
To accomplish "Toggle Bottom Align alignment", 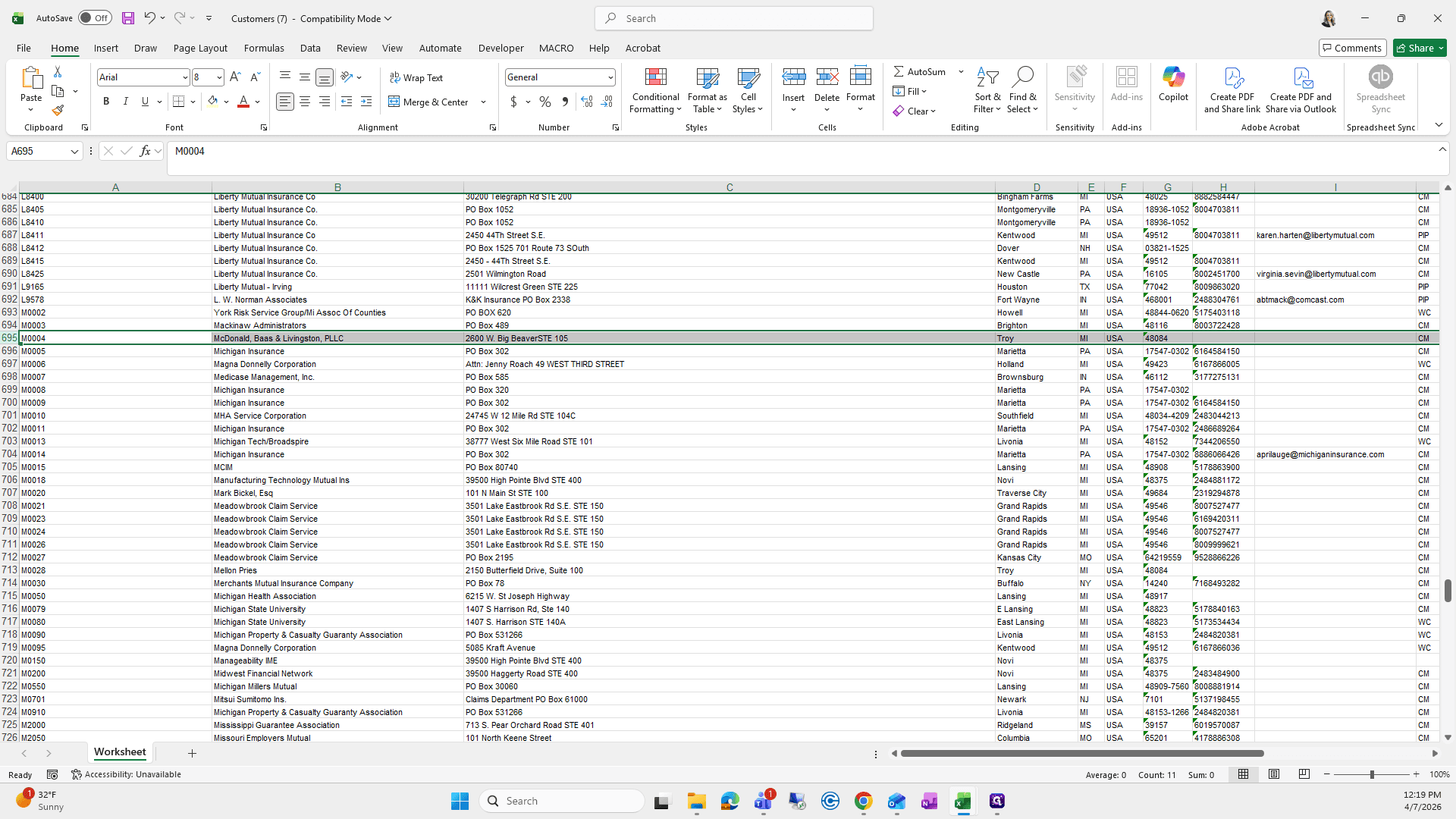I will (325, 77).
